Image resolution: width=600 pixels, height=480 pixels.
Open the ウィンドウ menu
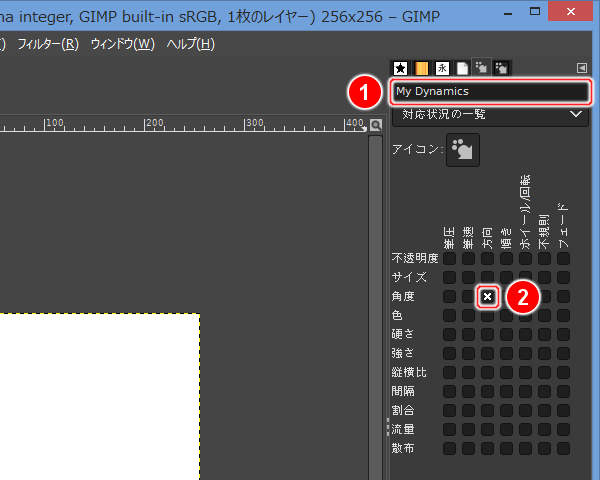122,44
